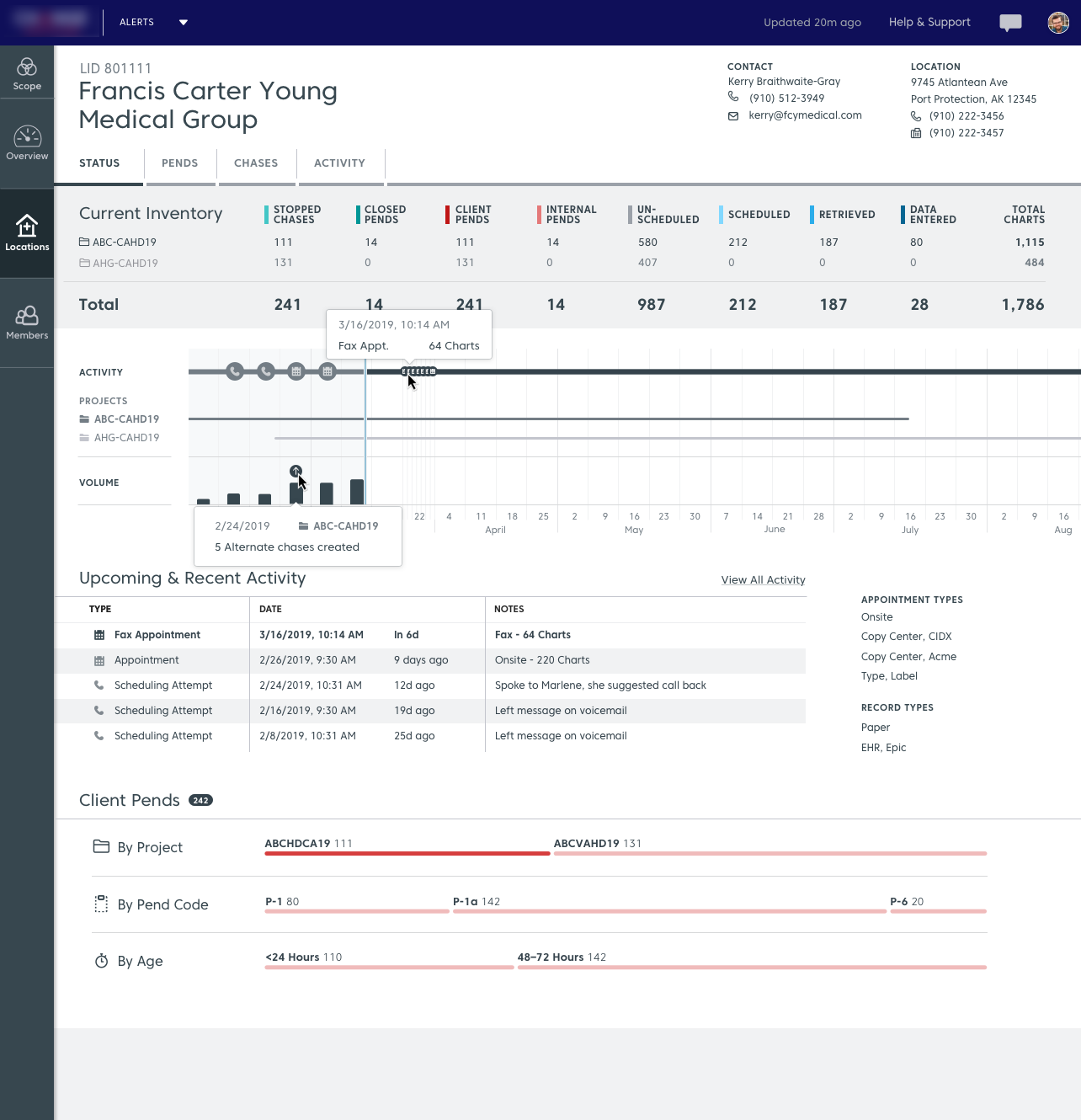Click the P-1 pend code bar
Screen dimensions: 1081x1120
click(x=357, y=911)
